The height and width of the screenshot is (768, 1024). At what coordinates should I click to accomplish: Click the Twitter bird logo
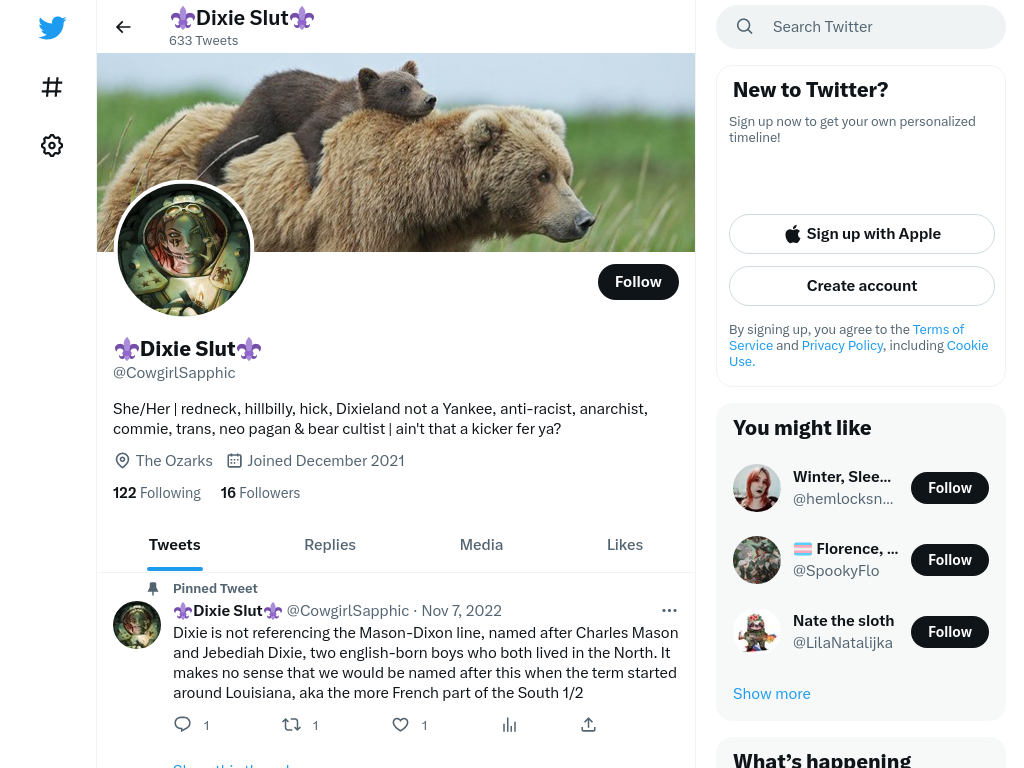point(52,27)
